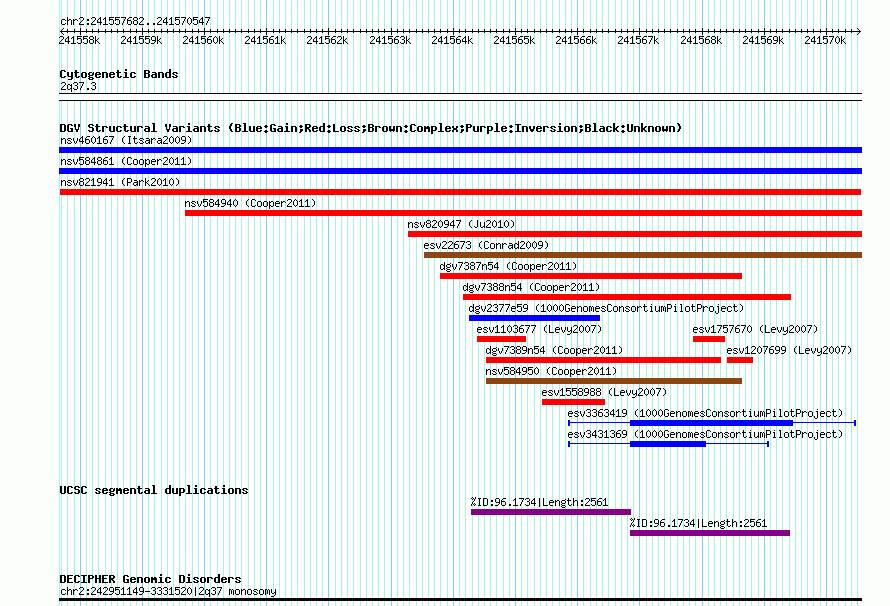Click the brown nsv584950 (Cooper2011) bar
Viewport: 890px width, 606px height.
(x=614, y=381)
